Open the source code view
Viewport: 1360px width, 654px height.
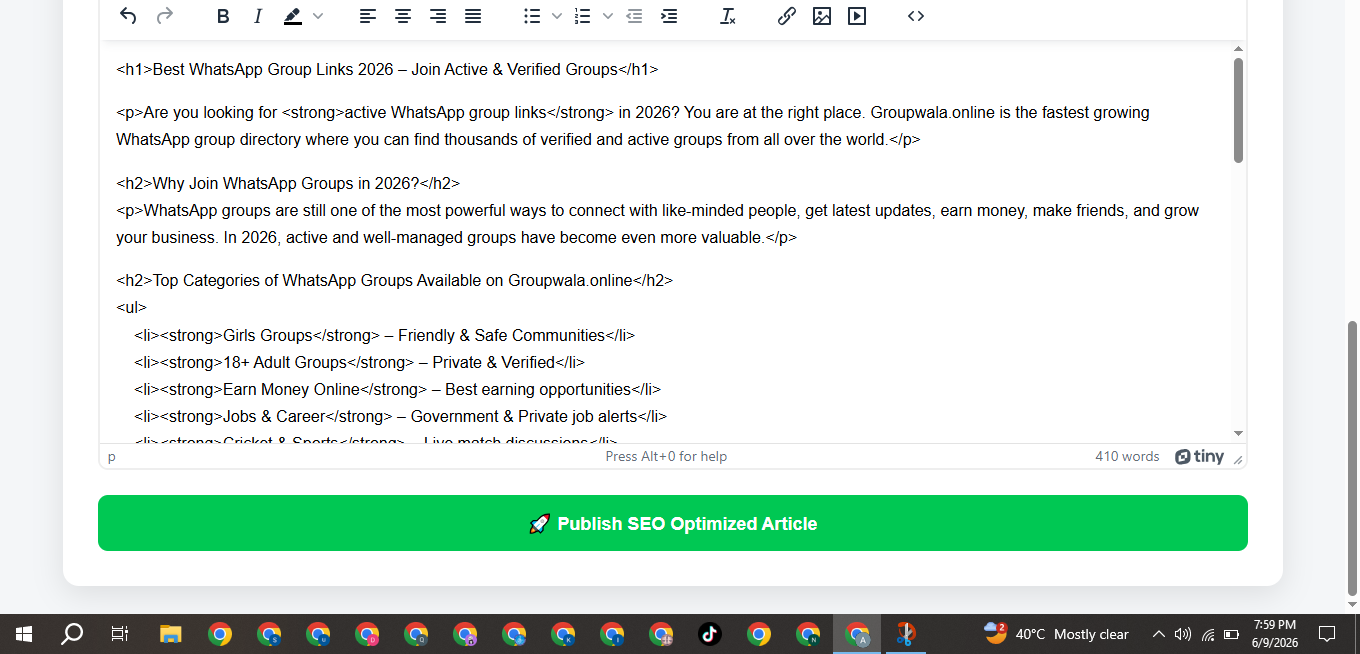click(x=916, y=16)
